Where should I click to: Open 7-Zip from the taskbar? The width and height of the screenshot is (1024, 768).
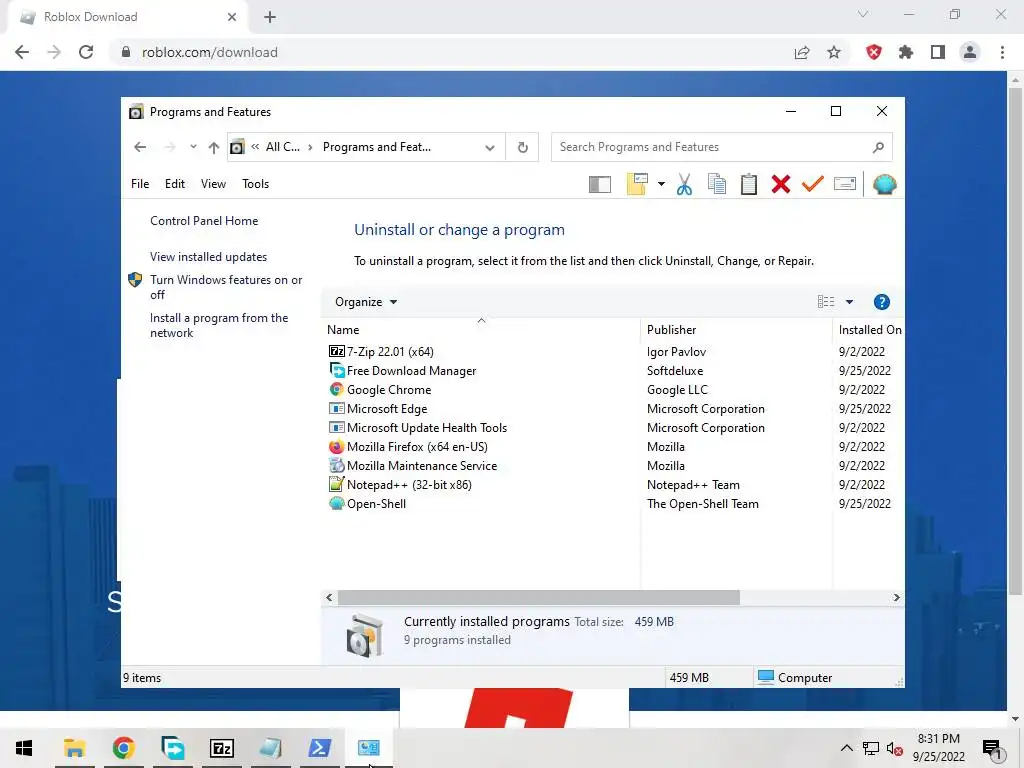[221, 748]
